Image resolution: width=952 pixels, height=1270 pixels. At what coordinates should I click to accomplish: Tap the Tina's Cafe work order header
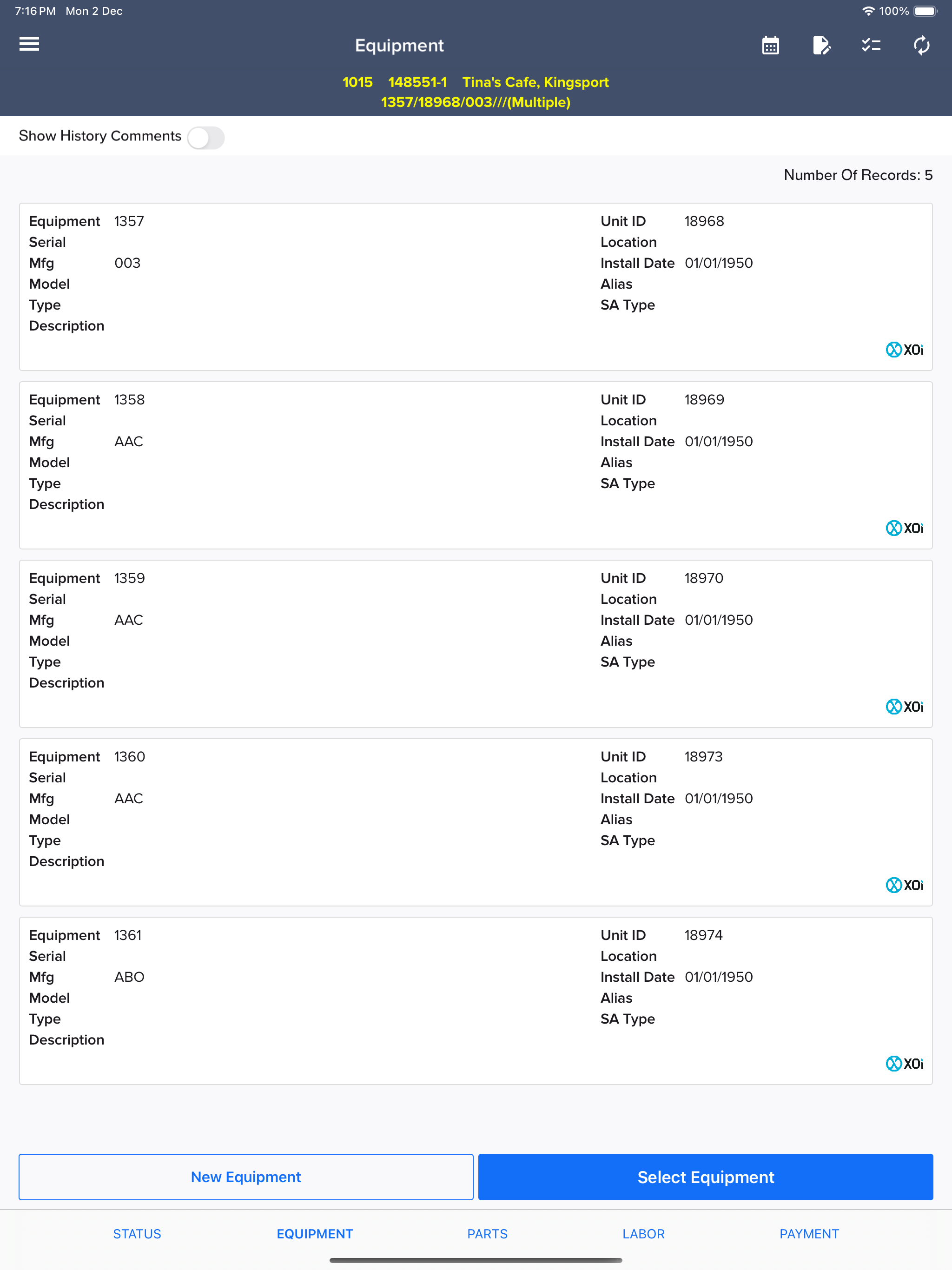(476, 92)
